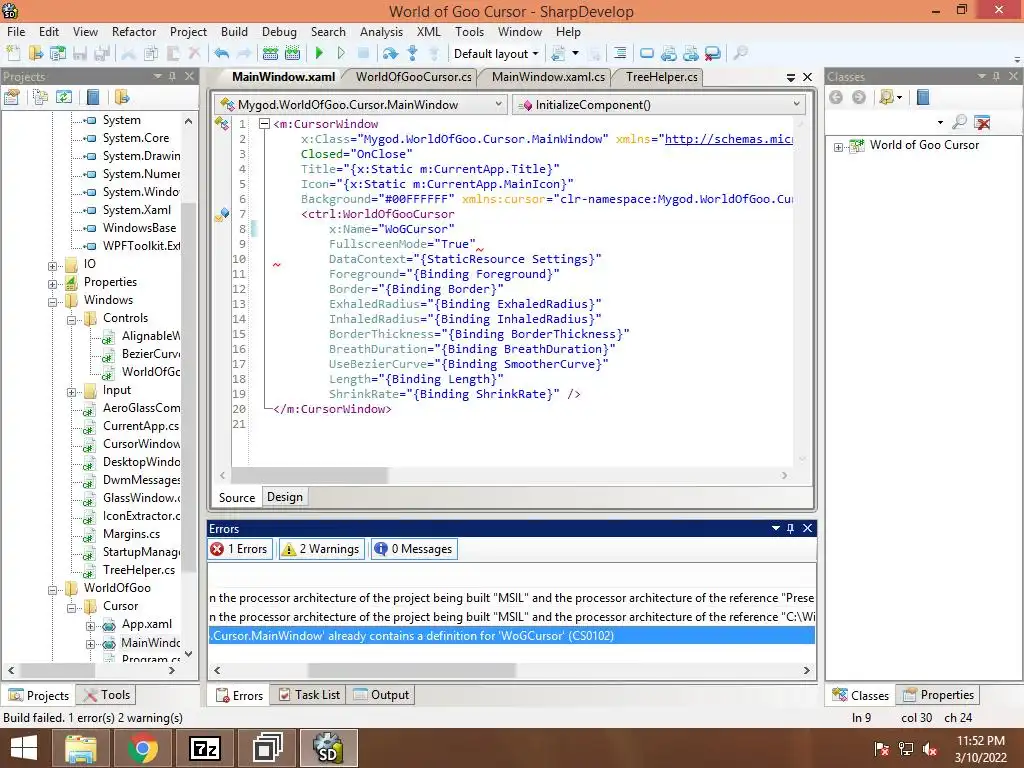This screenshot has width=1024, height=768.
Task: Click the Rebuild Solution toolbar icon
Action: click(x=293, y=54)
